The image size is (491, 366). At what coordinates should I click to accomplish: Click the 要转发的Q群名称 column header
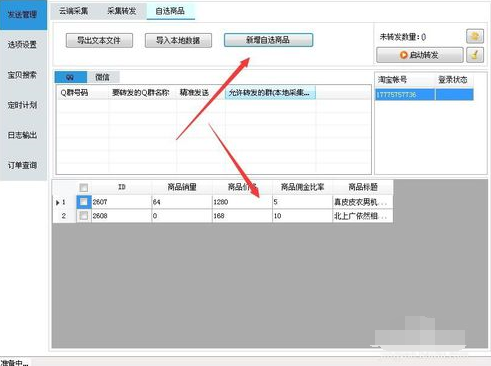pos(143,93)
